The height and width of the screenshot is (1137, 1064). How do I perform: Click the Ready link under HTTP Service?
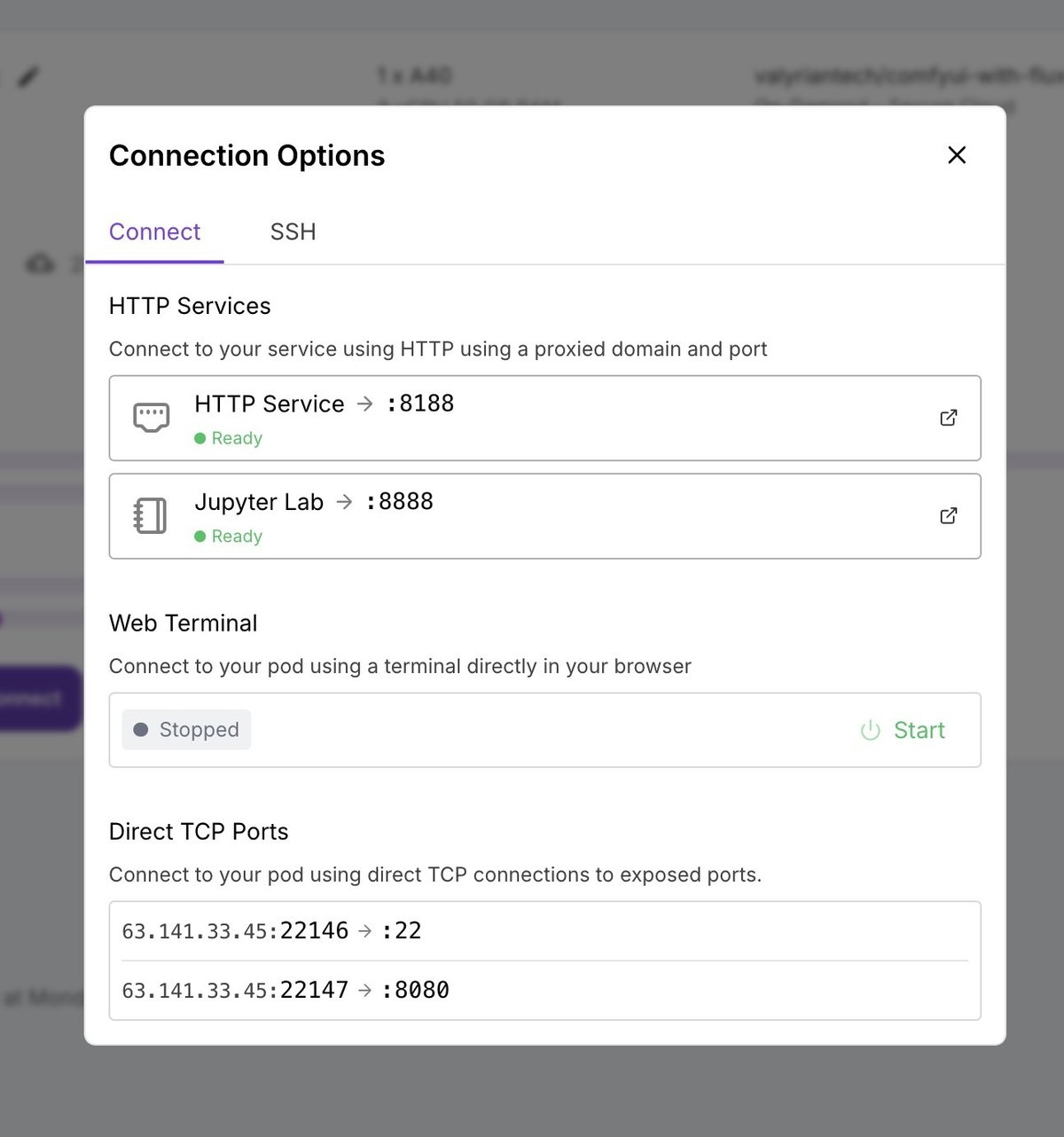point(236,438)
